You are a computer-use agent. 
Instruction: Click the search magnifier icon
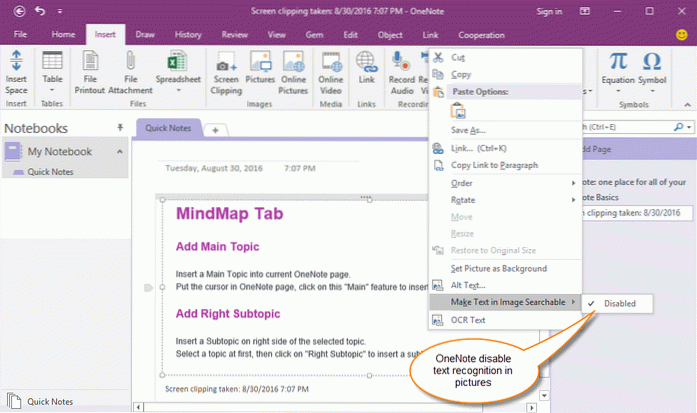click(678, 127)
